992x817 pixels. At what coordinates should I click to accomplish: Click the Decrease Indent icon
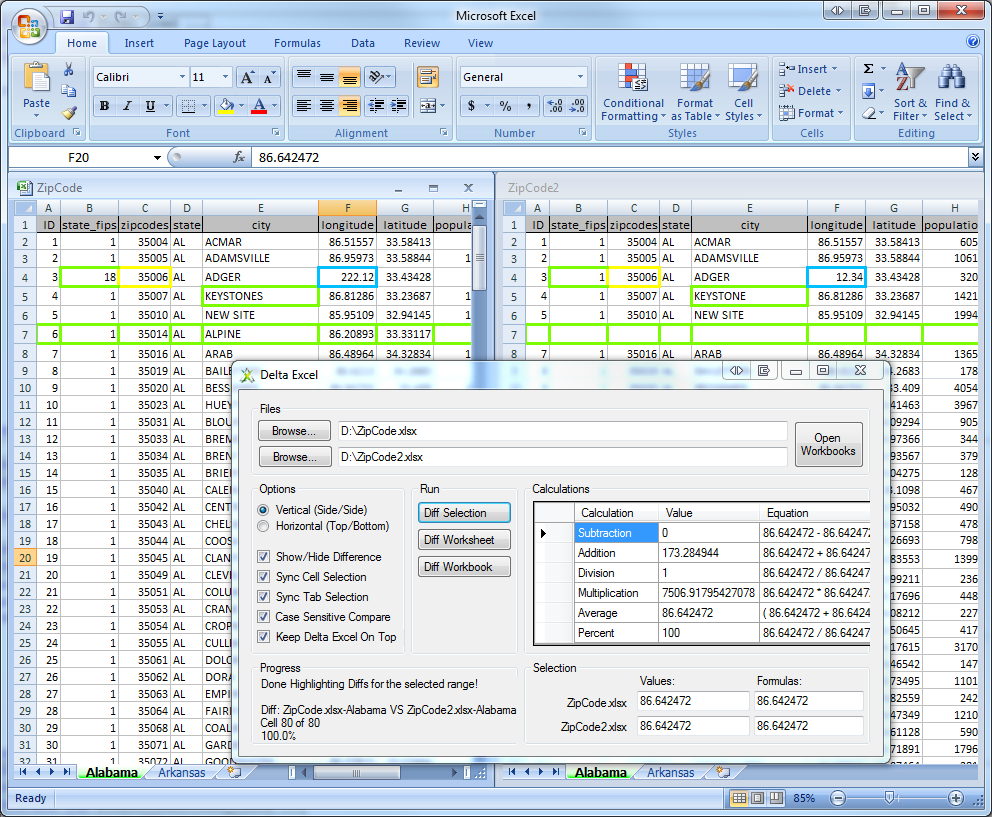point(376,106)
